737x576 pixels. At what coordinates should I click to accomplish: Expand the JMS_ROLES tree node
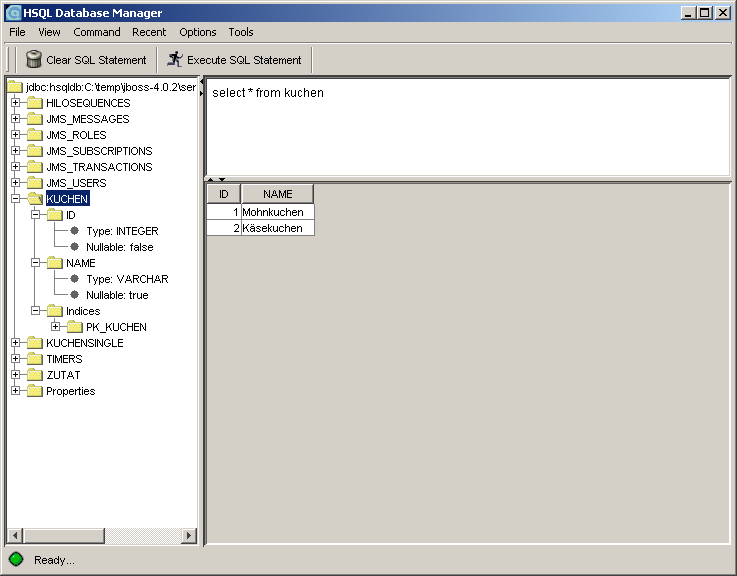pyautogui.click(x=16, y=134)
